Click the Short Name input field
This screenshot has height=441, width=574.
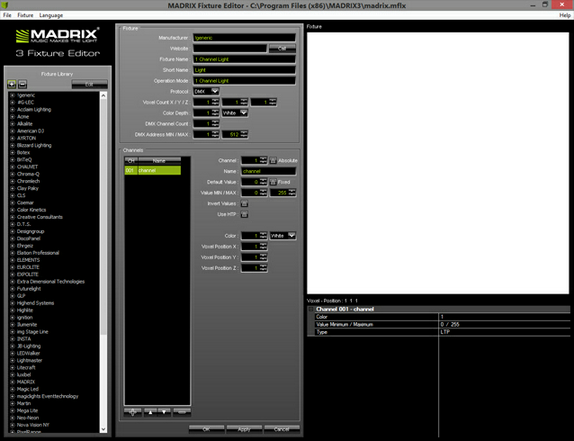click(244, 70)
